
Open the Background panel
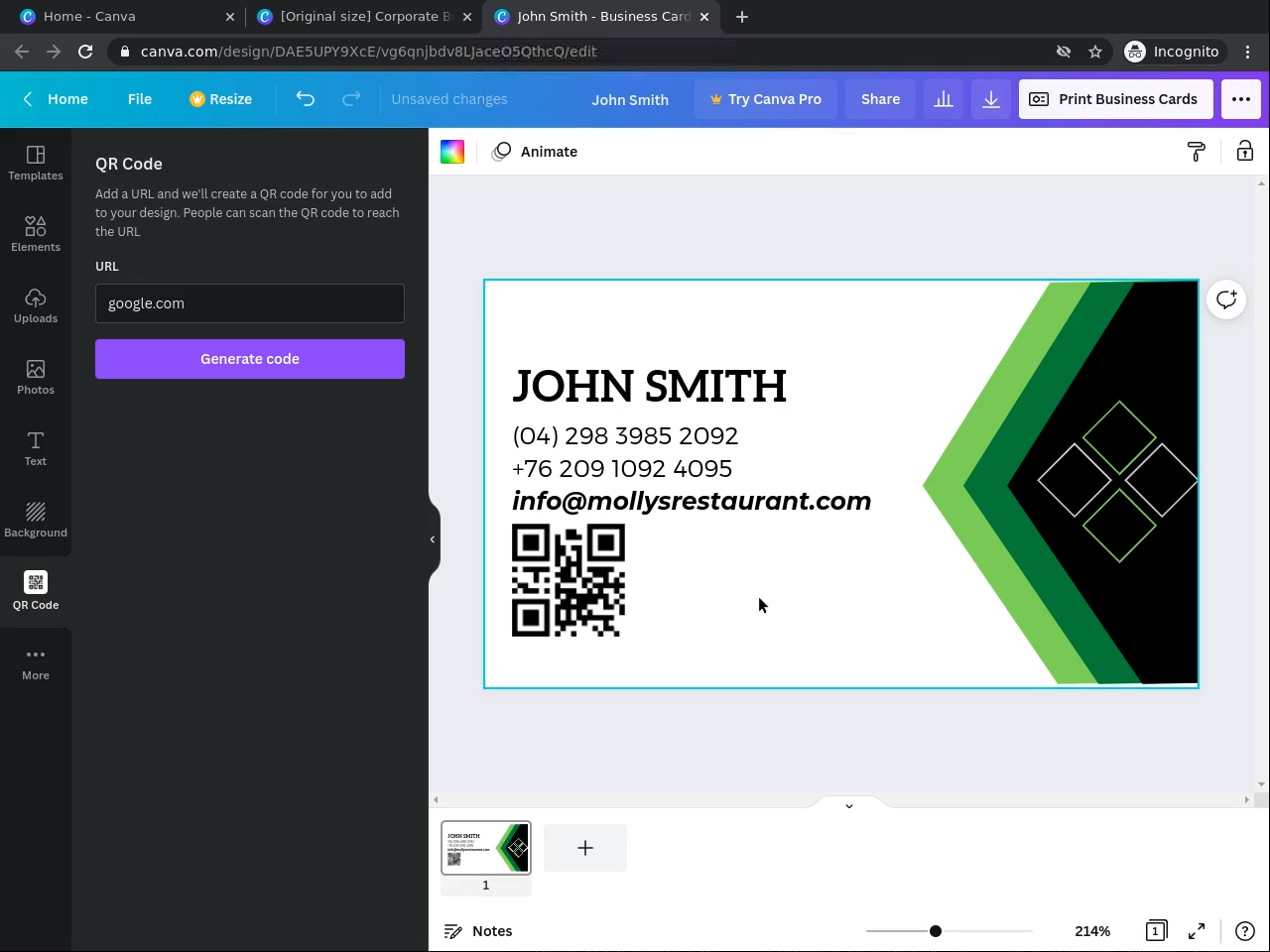36,520
